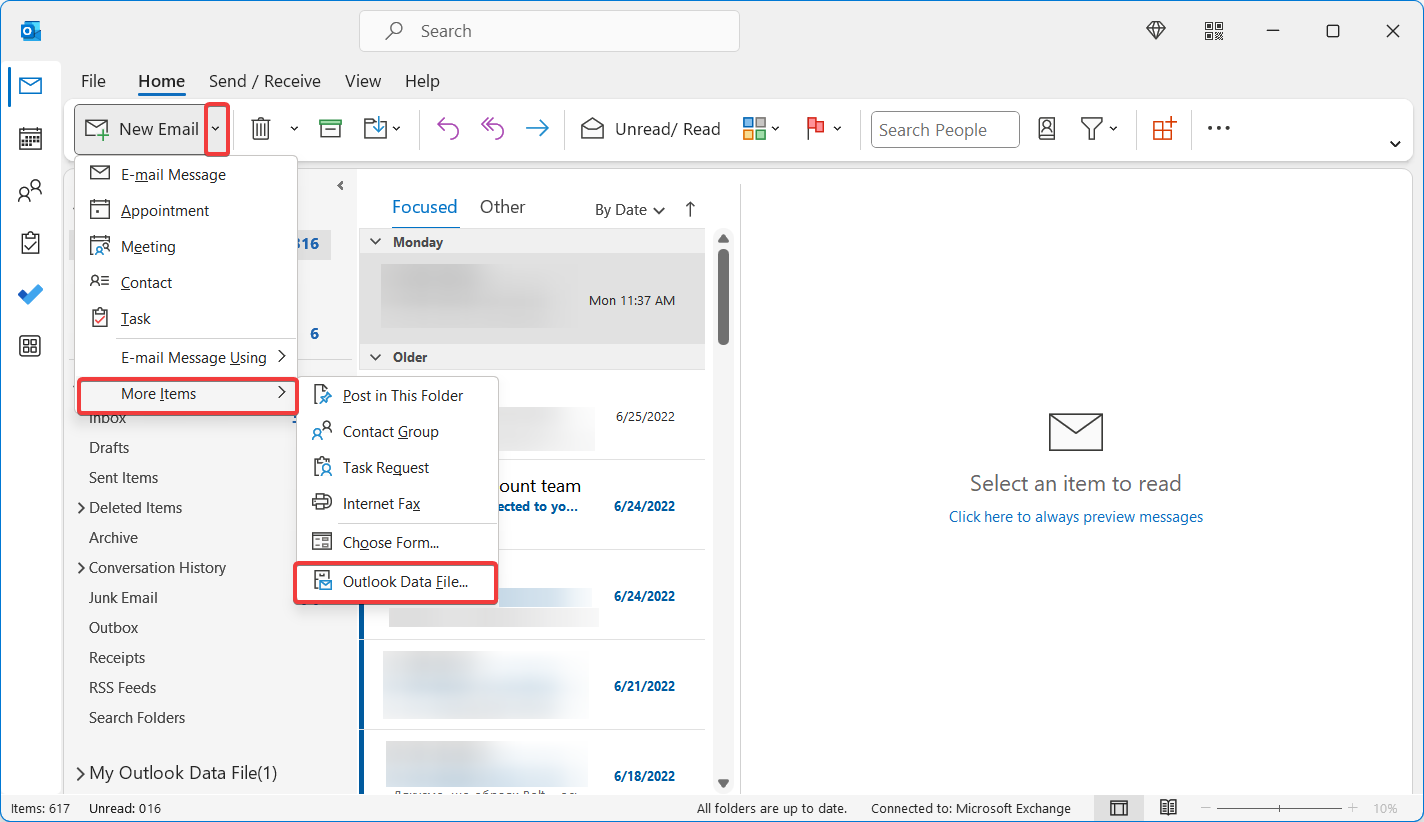Open the Mail view in sidebar

pyautogui.click(x=30, y=86)
